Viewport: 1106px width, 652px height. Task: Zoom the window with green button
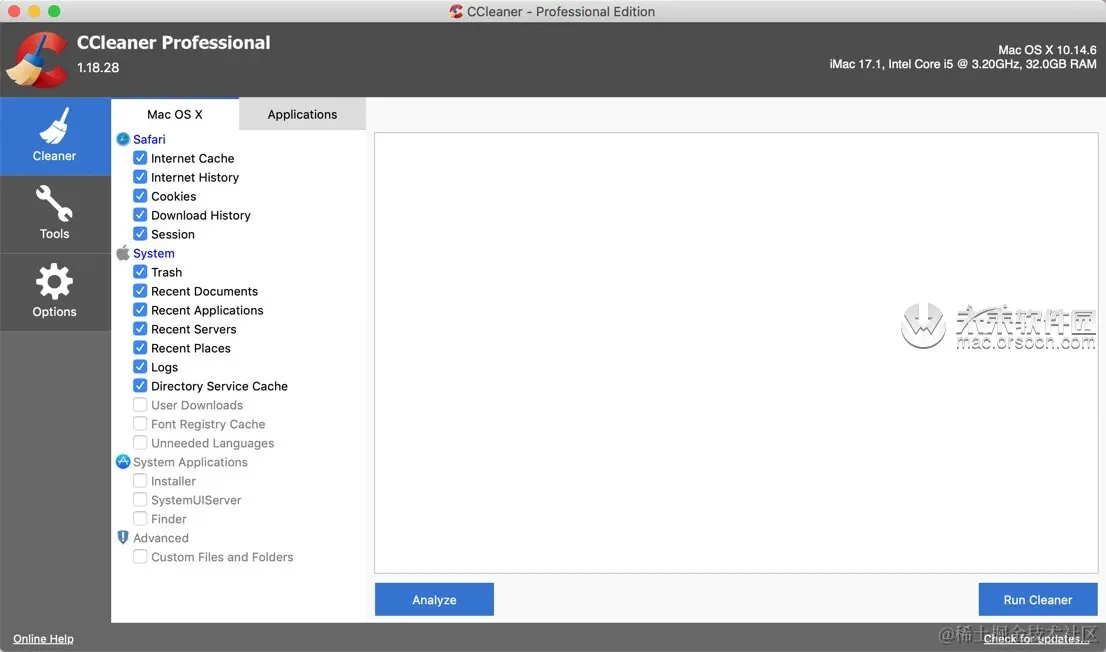click(x=54, y=11)
